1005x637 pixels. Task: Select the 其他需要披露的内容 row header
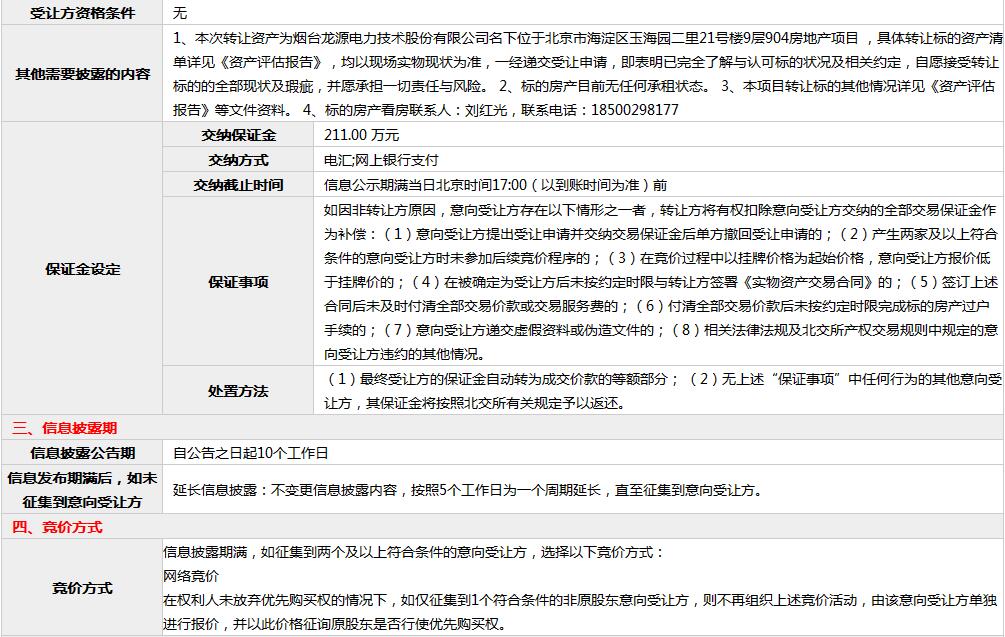(x=81, y=74)
